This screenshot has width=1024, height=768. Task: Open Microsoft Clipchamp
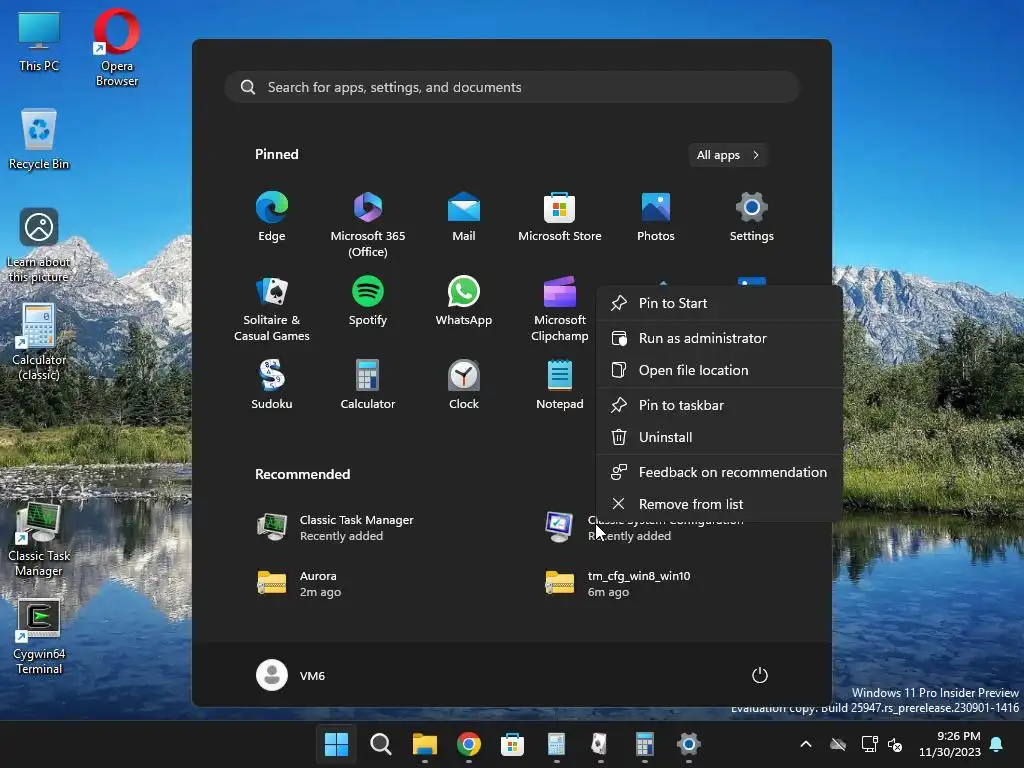(560, 309)
